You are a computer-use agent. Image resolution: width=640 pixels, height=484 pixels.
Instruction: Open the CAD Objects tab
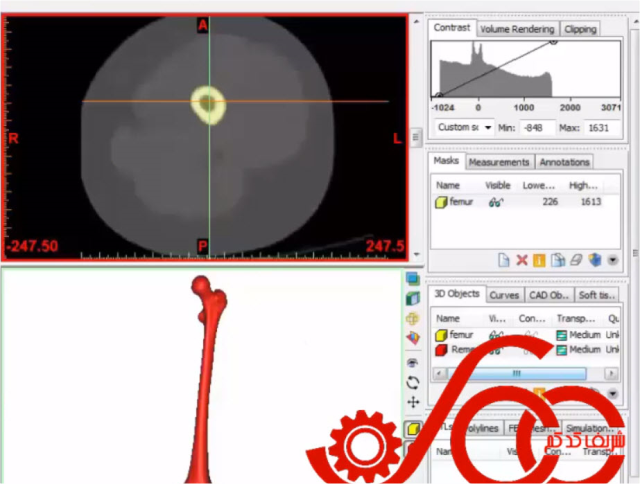(549, 295)
